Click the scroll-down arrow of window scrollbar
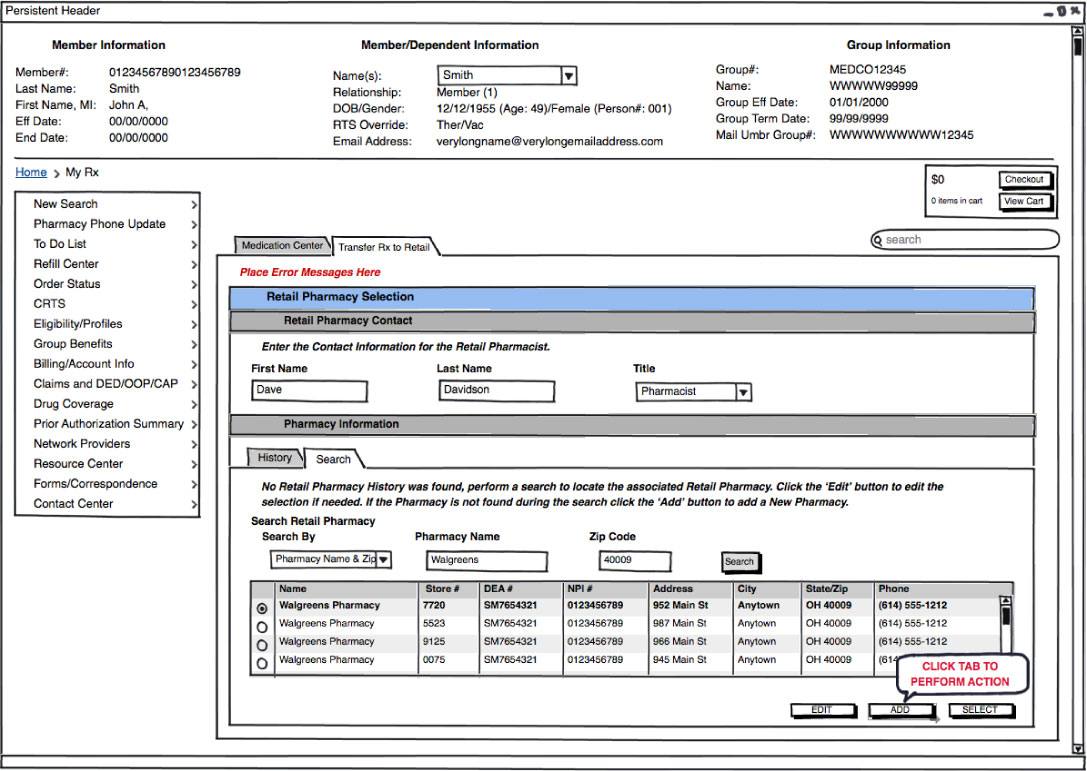The width and height of the screenshot is (1087, 771). click(x=1077, y=749)
